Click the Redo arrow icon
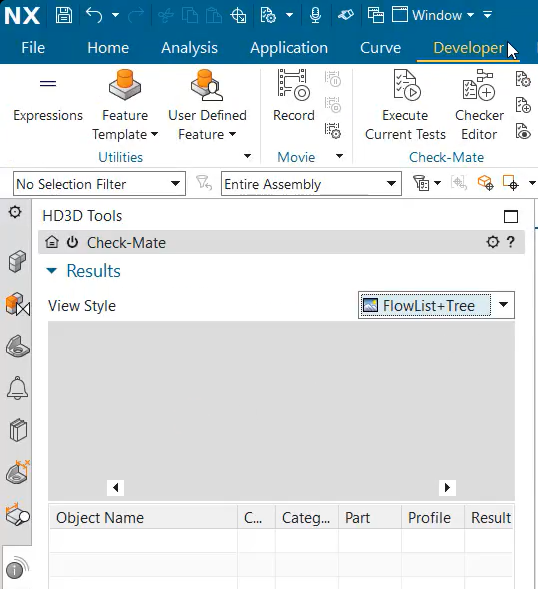The height and width of the screenshot is (589, 538). click(136, 15)
